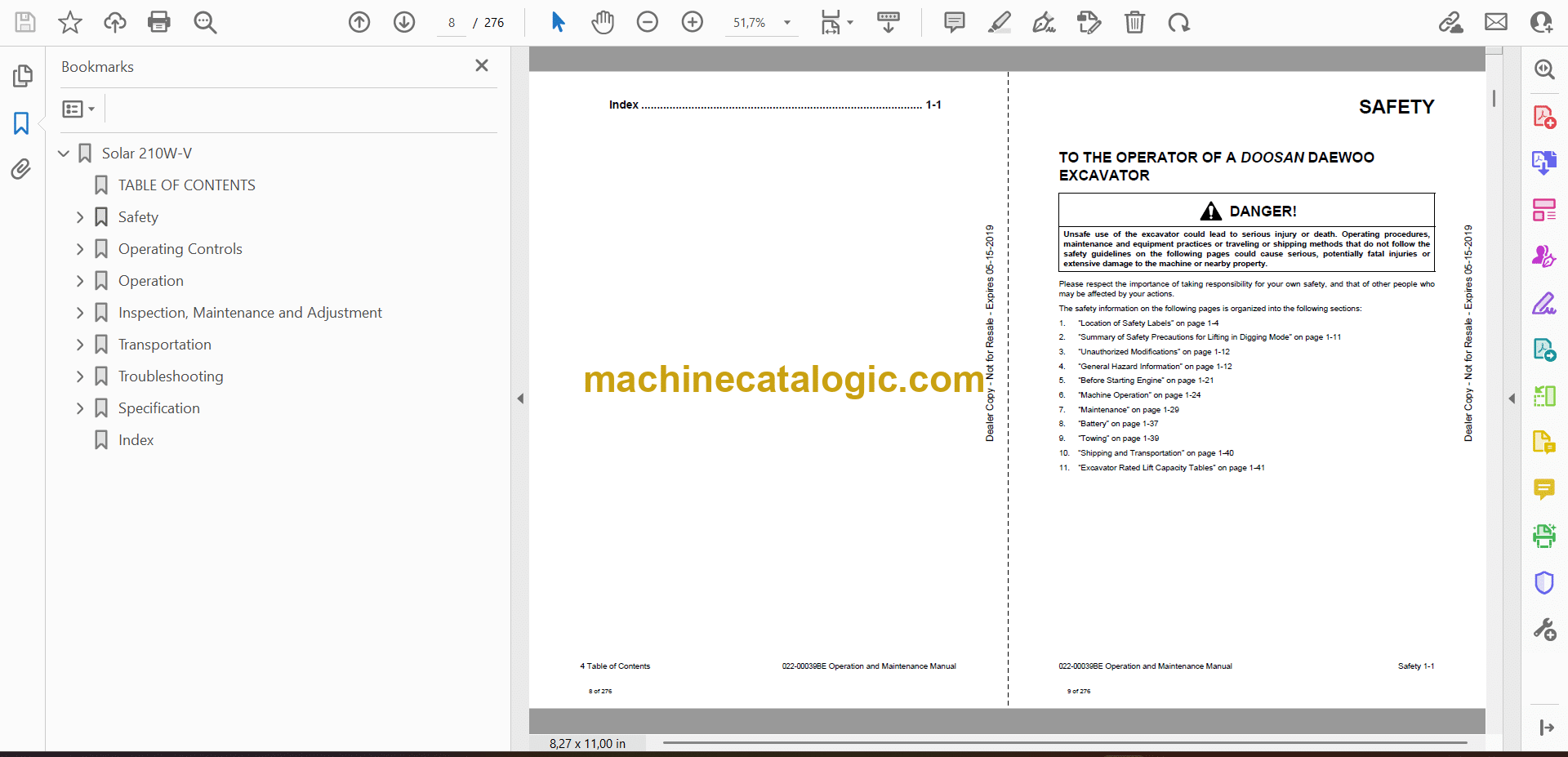The height and width of the screenshot is (757, 1568).
Task: Click the delete trash icon
Action: coord(1134,22)
